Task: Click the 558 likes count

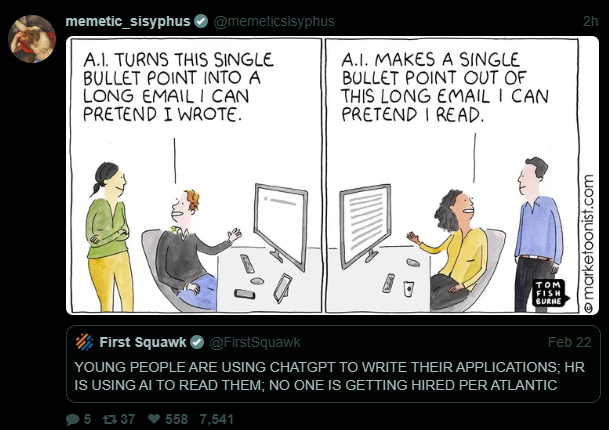Action: 176,419
